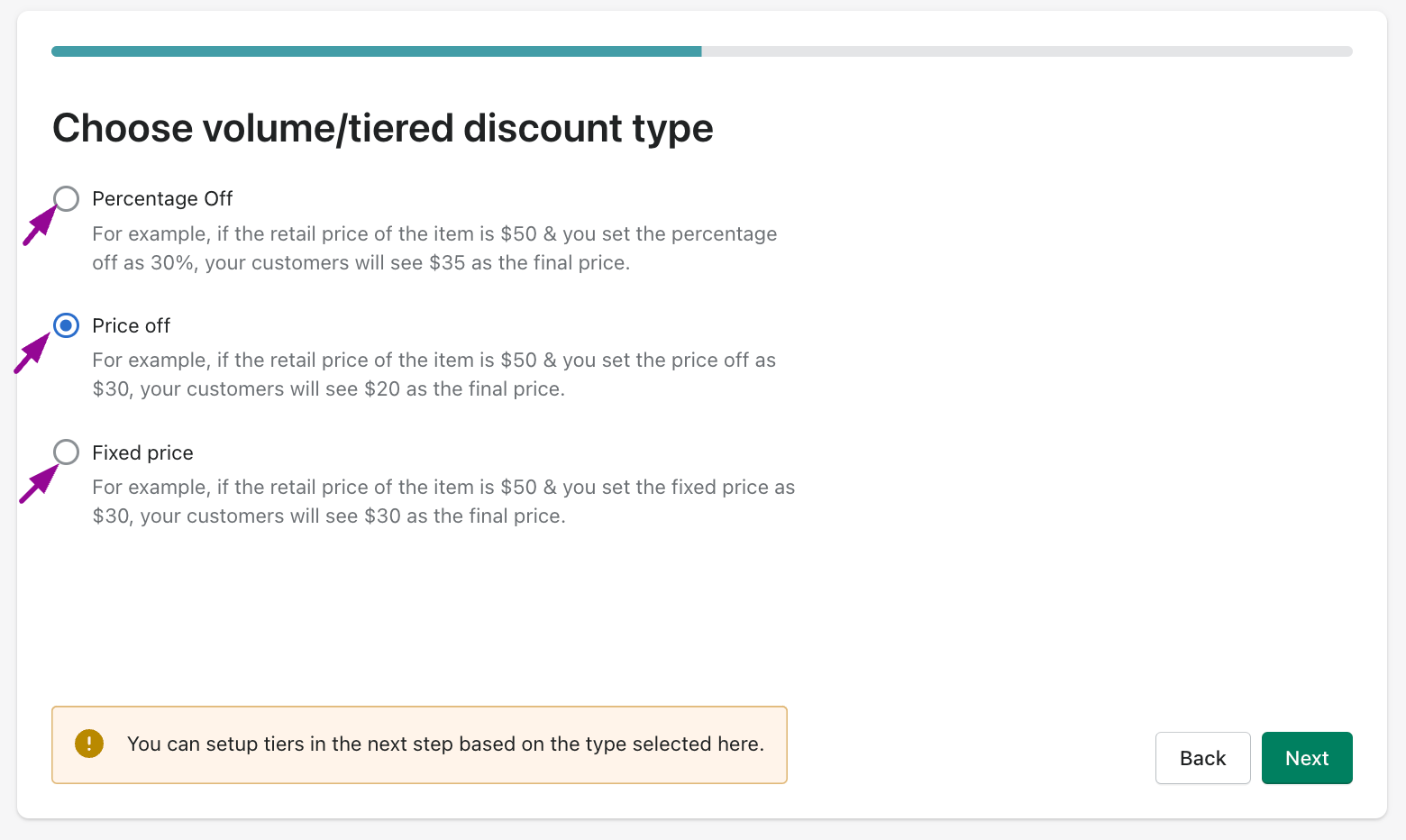The image size is (1406, 840).
Task: Go to the Next step
Action: point(1307,758)
